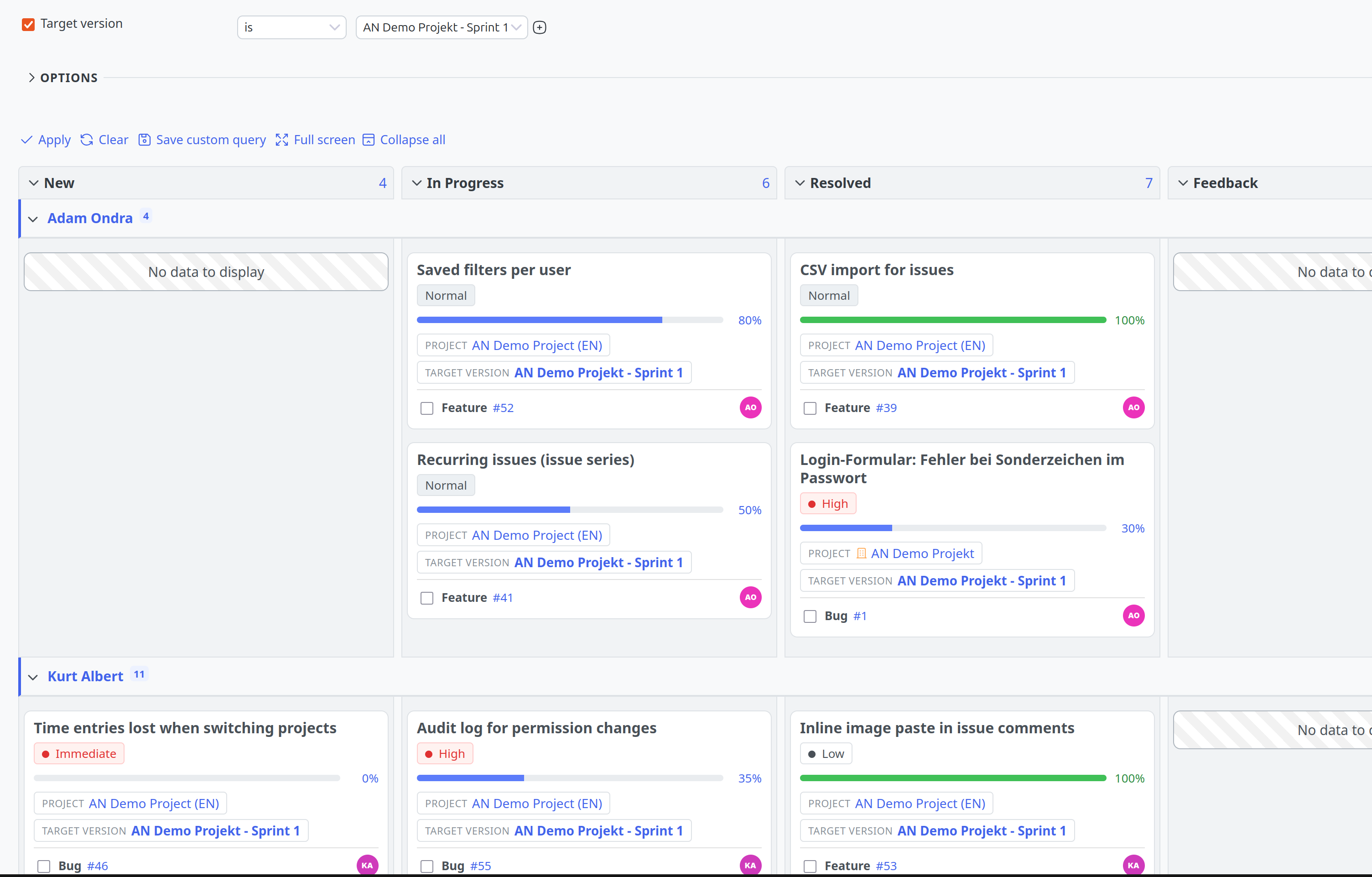
Task: Click High priority badge on Login-Formular card
Action: coord(828,504)
